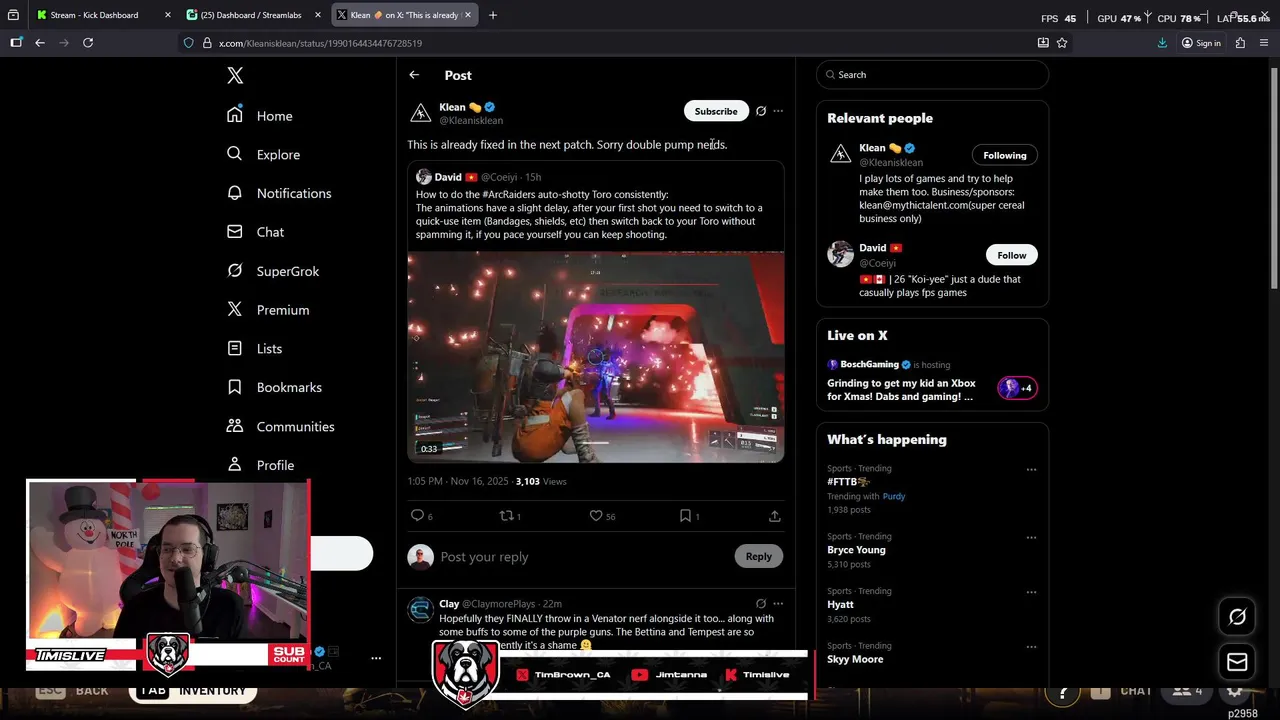Open a new browser tab
The width and height of the screenshot is (1280, 720).
tap(493, 15)
